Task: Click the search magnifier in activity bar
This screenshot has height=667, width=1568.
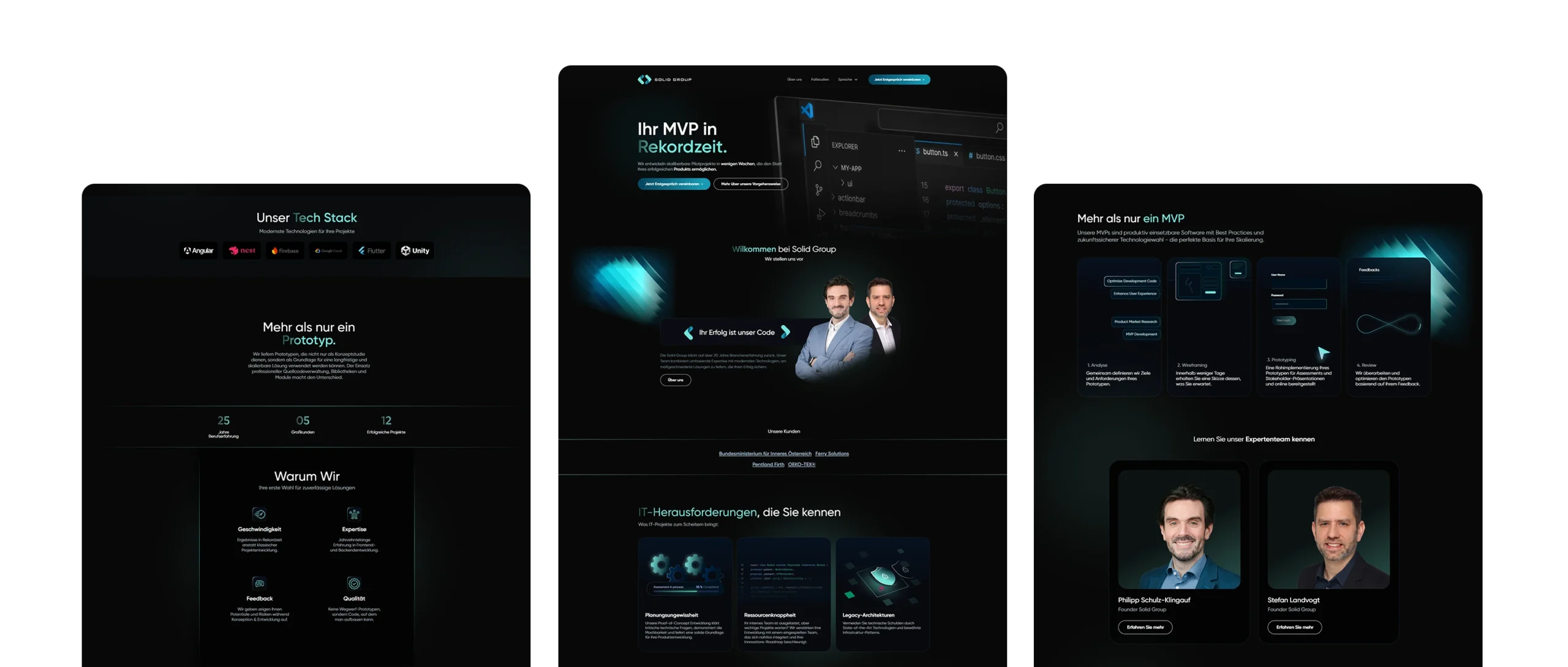Action: pyautogui.click(x=817, y=165)
